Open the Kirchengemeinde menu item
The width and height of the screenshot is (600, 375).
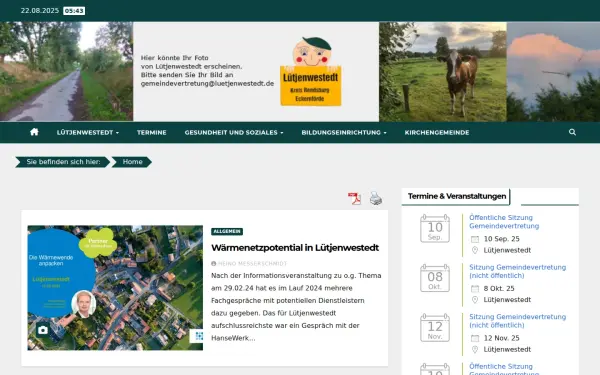pos(437,132)
